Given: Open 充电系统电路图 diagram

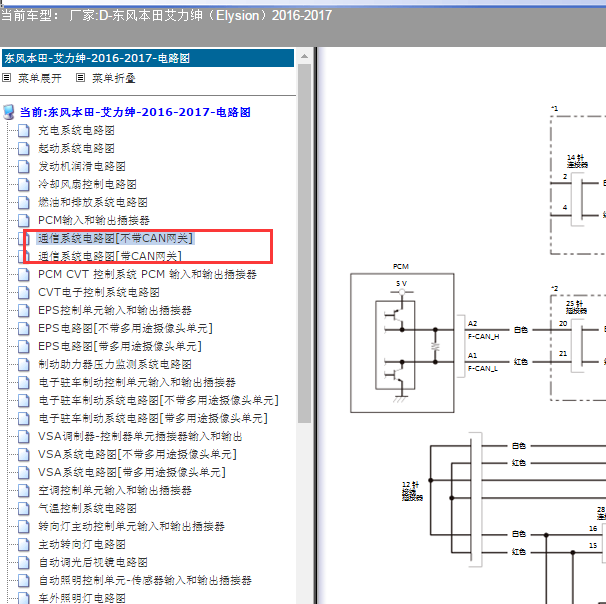Looking at the screenshot, I should coord(76,131).
